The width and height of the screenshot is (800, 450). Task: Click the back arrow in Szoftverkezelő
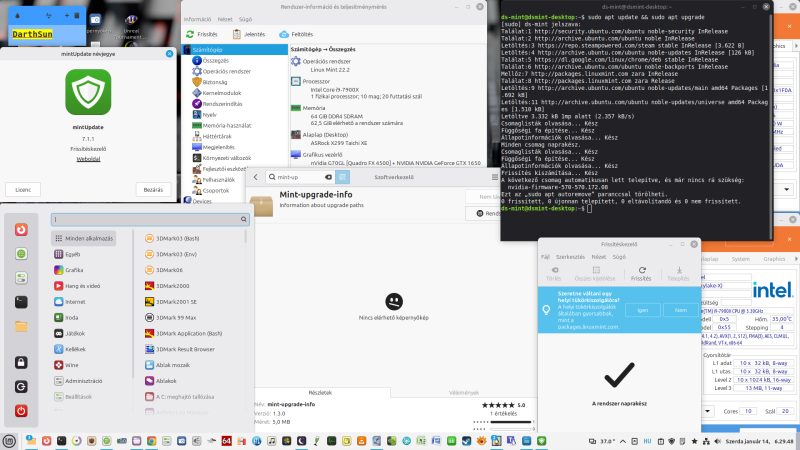click(256, 177)
